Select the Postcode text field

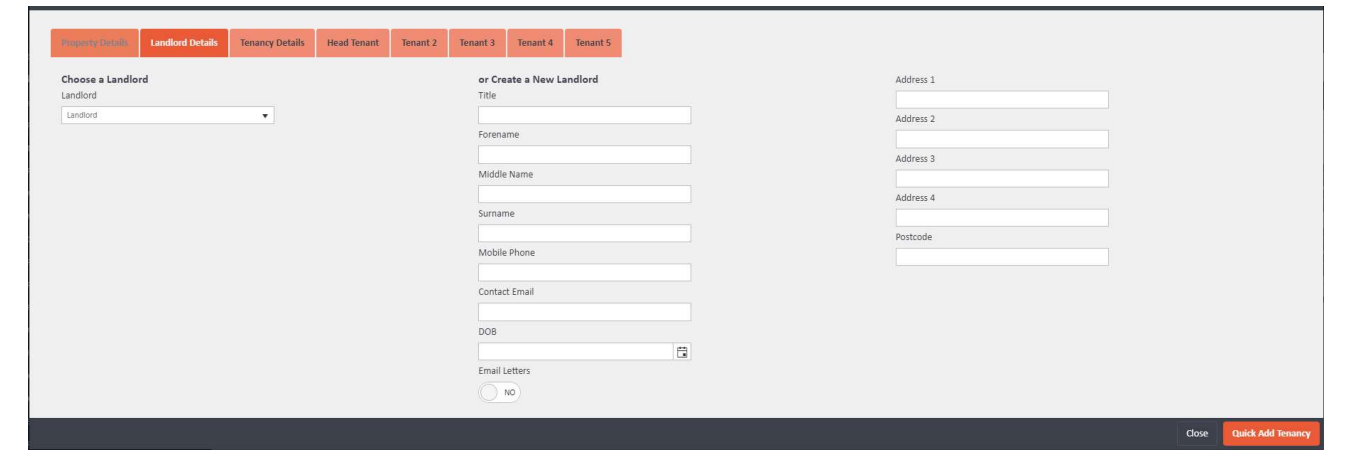click(1001, 257)
